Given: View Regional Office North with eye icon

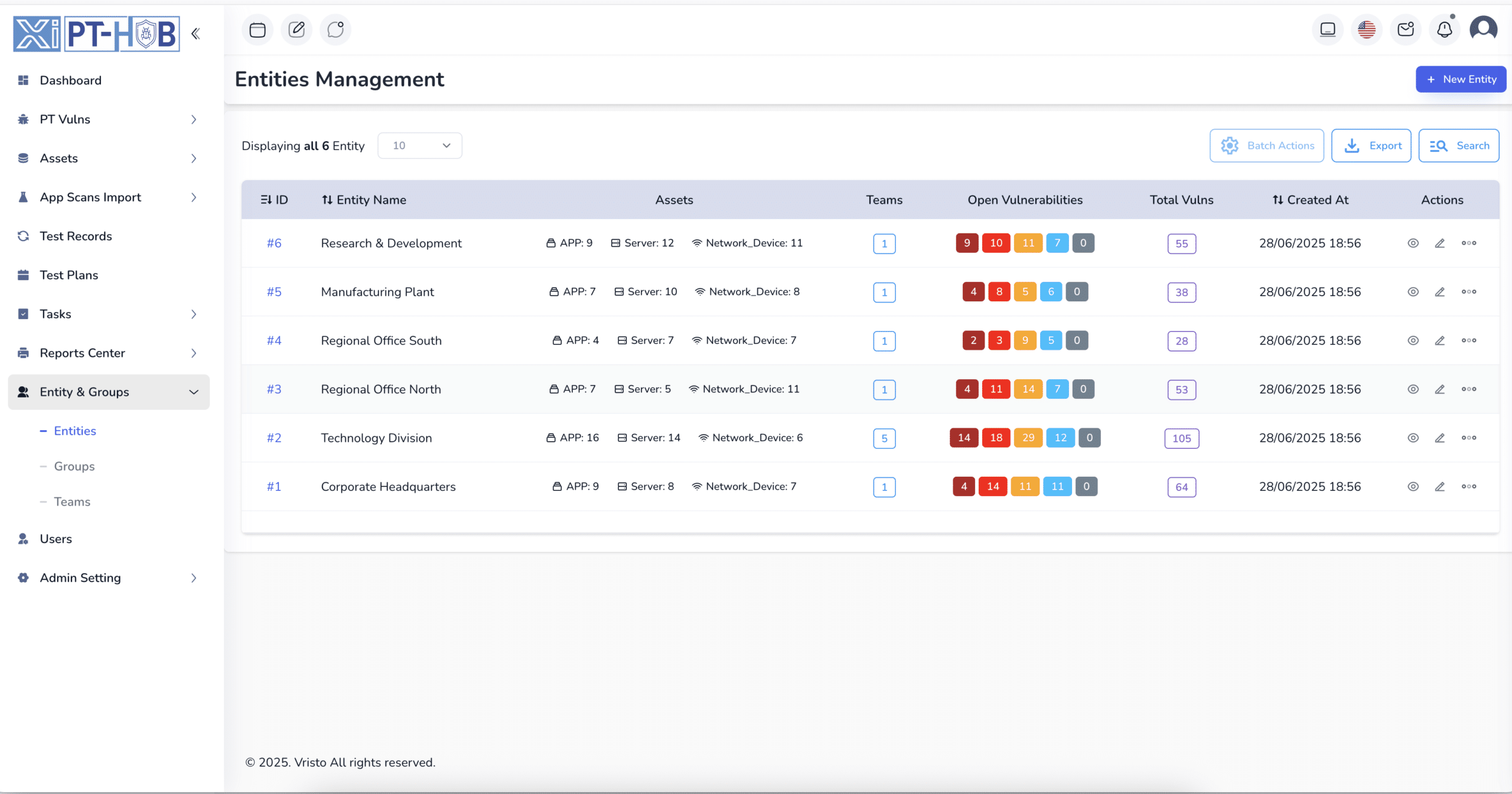Looking at the screenshot, I should pos(1413,389).
